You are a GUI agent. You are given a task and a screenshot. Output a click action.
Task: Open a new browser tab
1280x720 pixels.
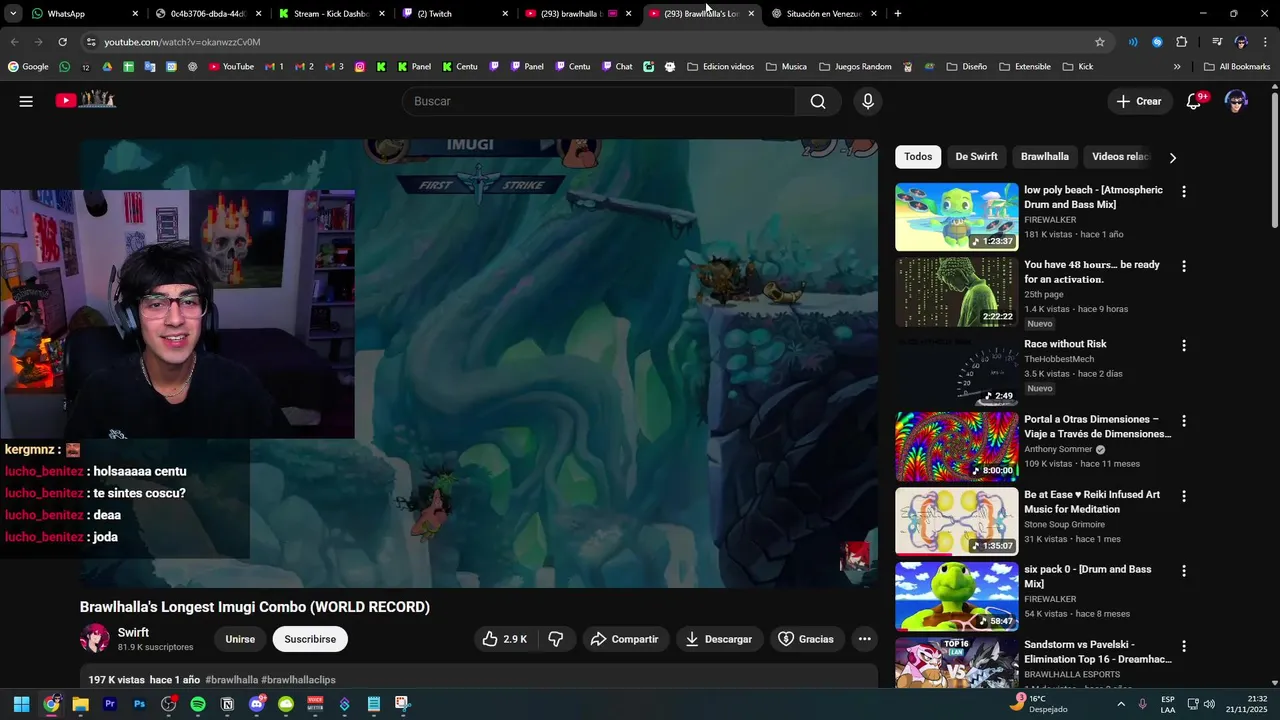897,14
